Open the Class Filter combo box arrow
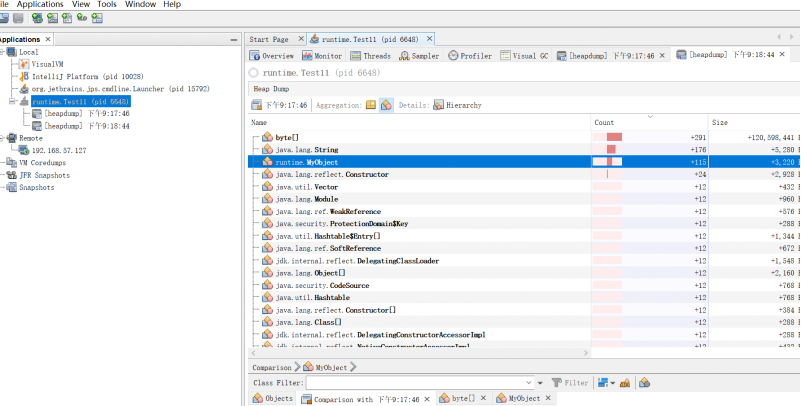The height and width of the screenshot is (406, 801). coord(529,383)
